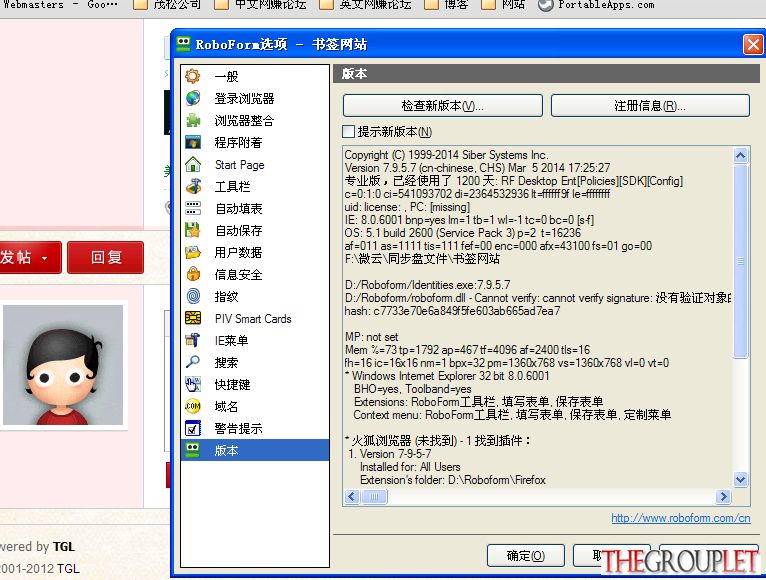Click the 域名 .COM icon

[193, 406]
